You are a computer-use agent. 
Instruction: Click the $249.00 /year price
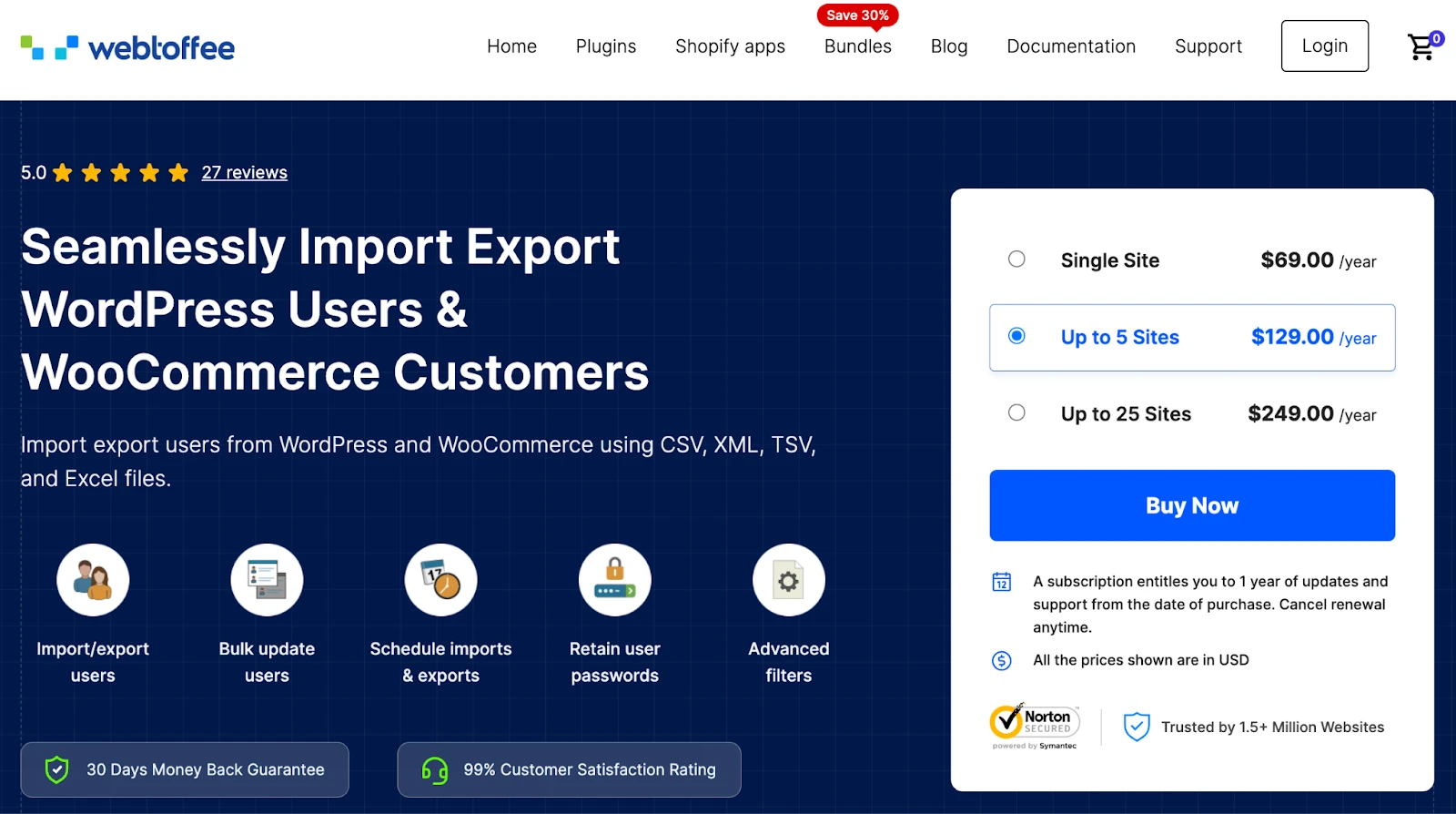coord(1312,413)
